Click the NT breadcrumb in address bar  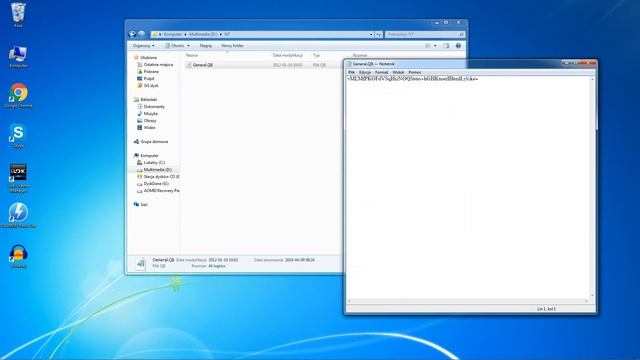point(227,34)
